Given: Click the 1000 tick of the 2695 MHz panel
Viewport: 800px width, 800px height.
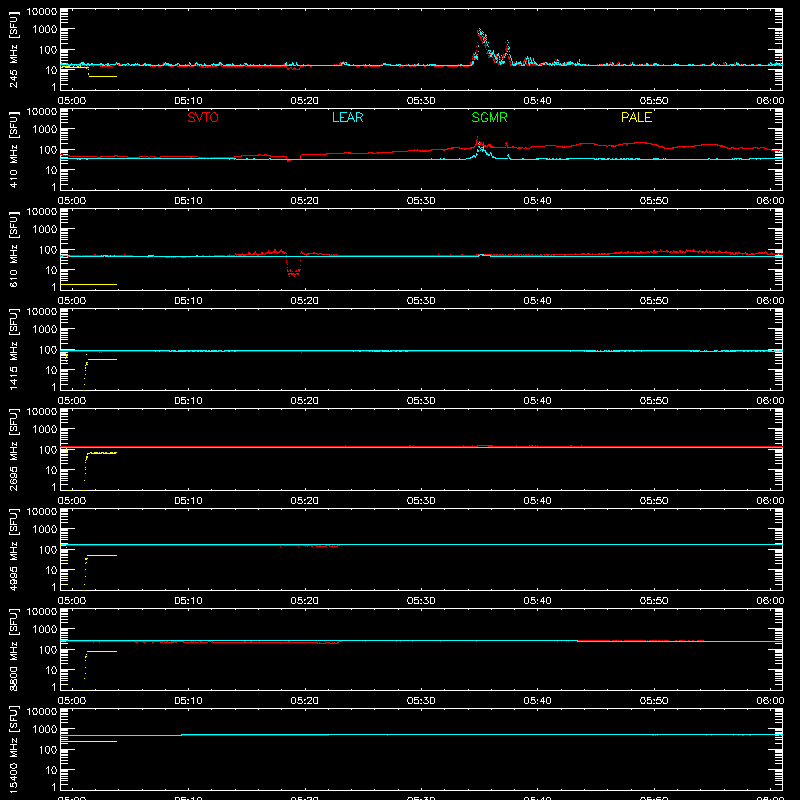Looking at the screenshot, I should pos(45,430).
